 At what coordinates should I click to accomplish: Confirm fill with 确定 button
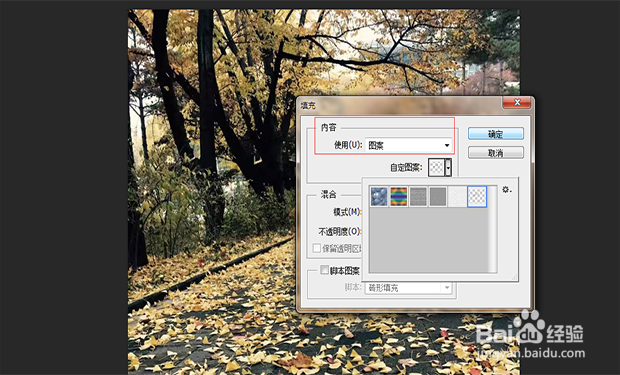pyautogui.click(x=496, y=134)
